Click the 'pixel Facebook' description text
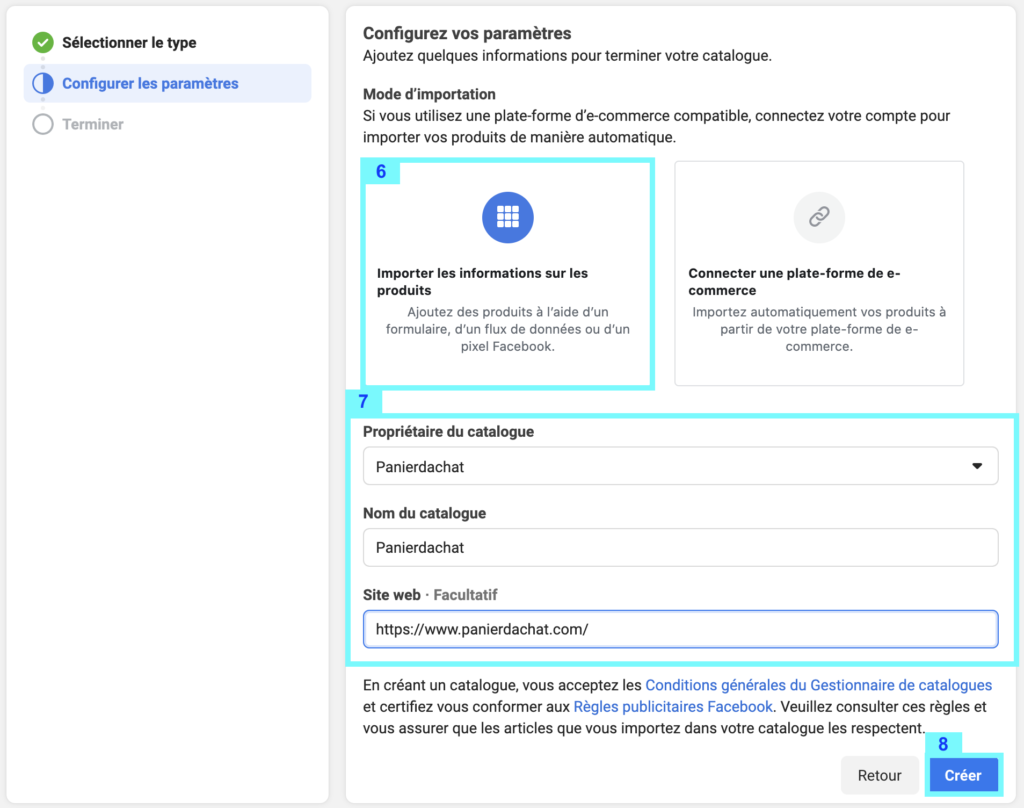 pyautogui.click(x=507, y=346)
